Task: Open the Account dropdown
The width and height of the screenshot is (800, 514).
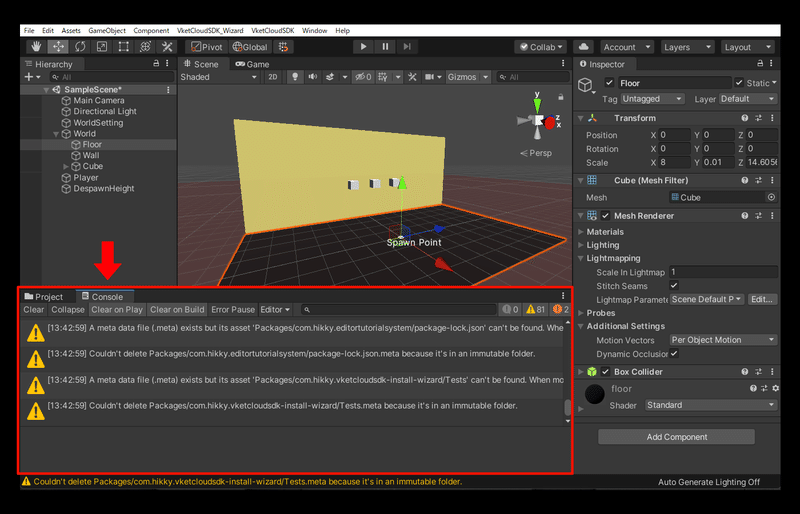Action: pos(627,47)
